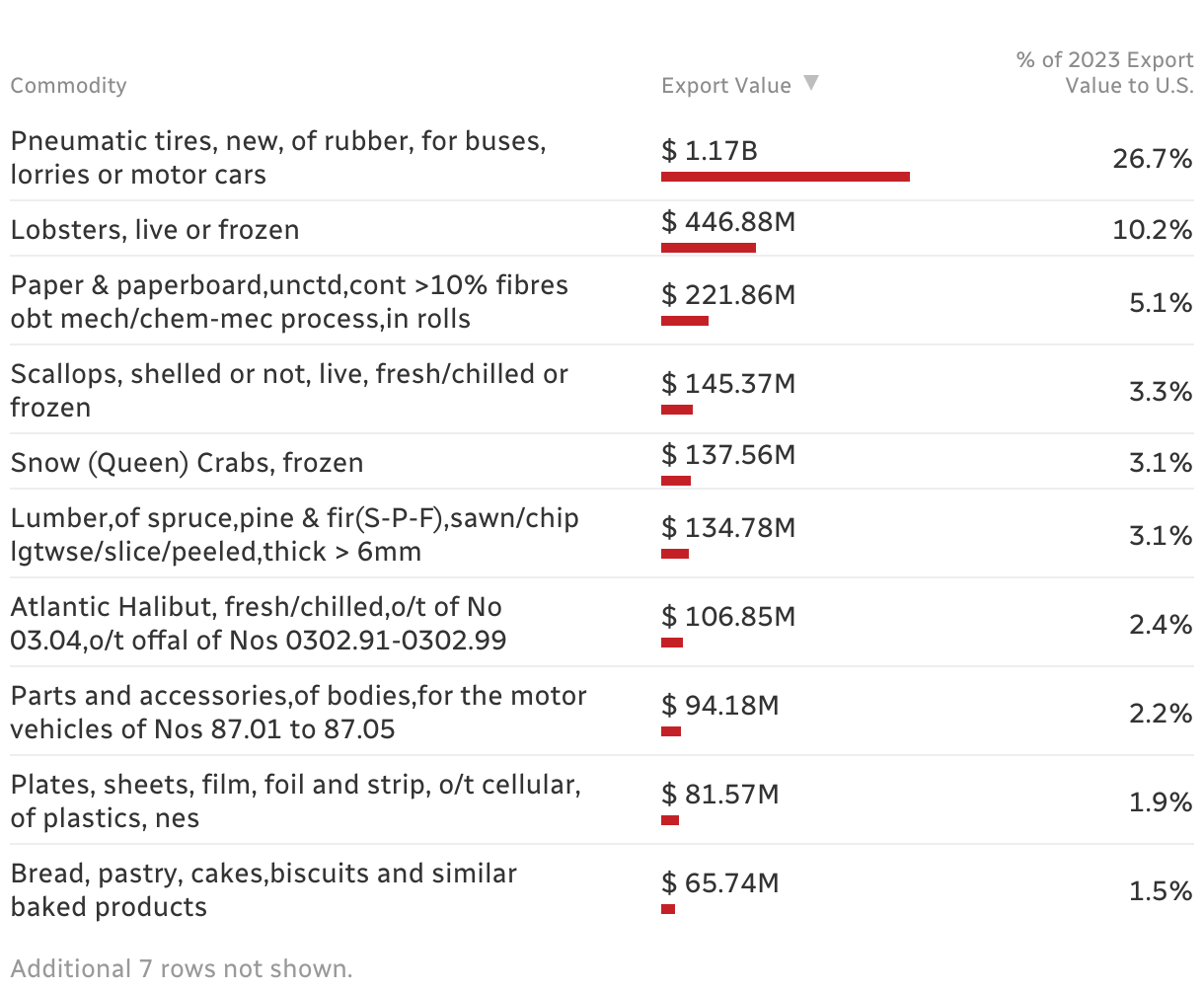
Task: Click the $ 137.56M Snow Crabs value
Action: click(x=727, y=455)
